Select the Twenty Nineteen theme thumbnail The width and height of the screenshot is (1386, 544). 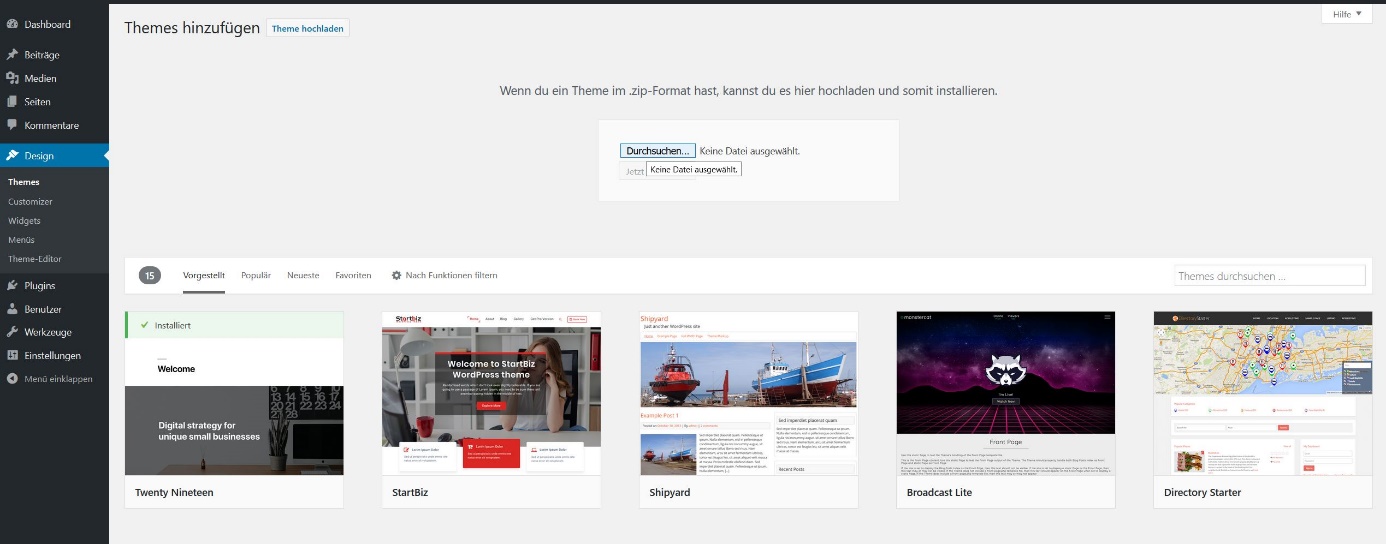(x=234, y=393)
